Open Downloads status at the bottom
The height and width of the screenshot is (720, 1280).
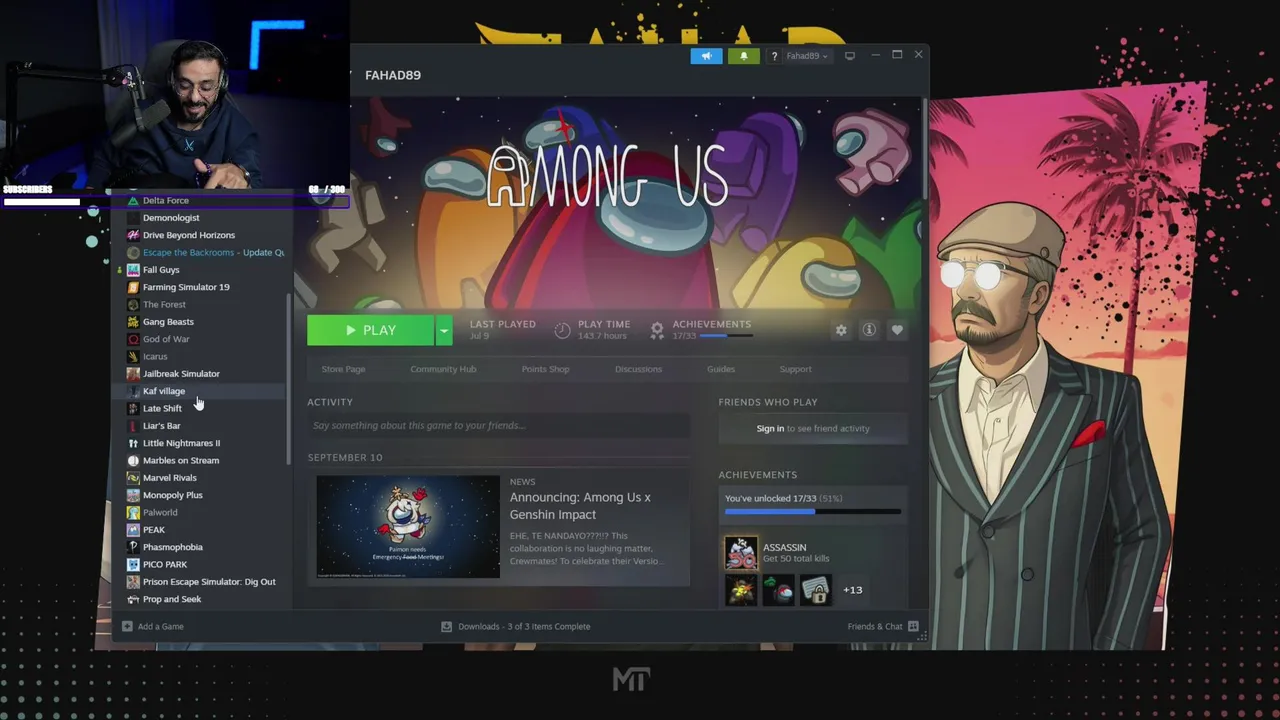tap(516, 627)
